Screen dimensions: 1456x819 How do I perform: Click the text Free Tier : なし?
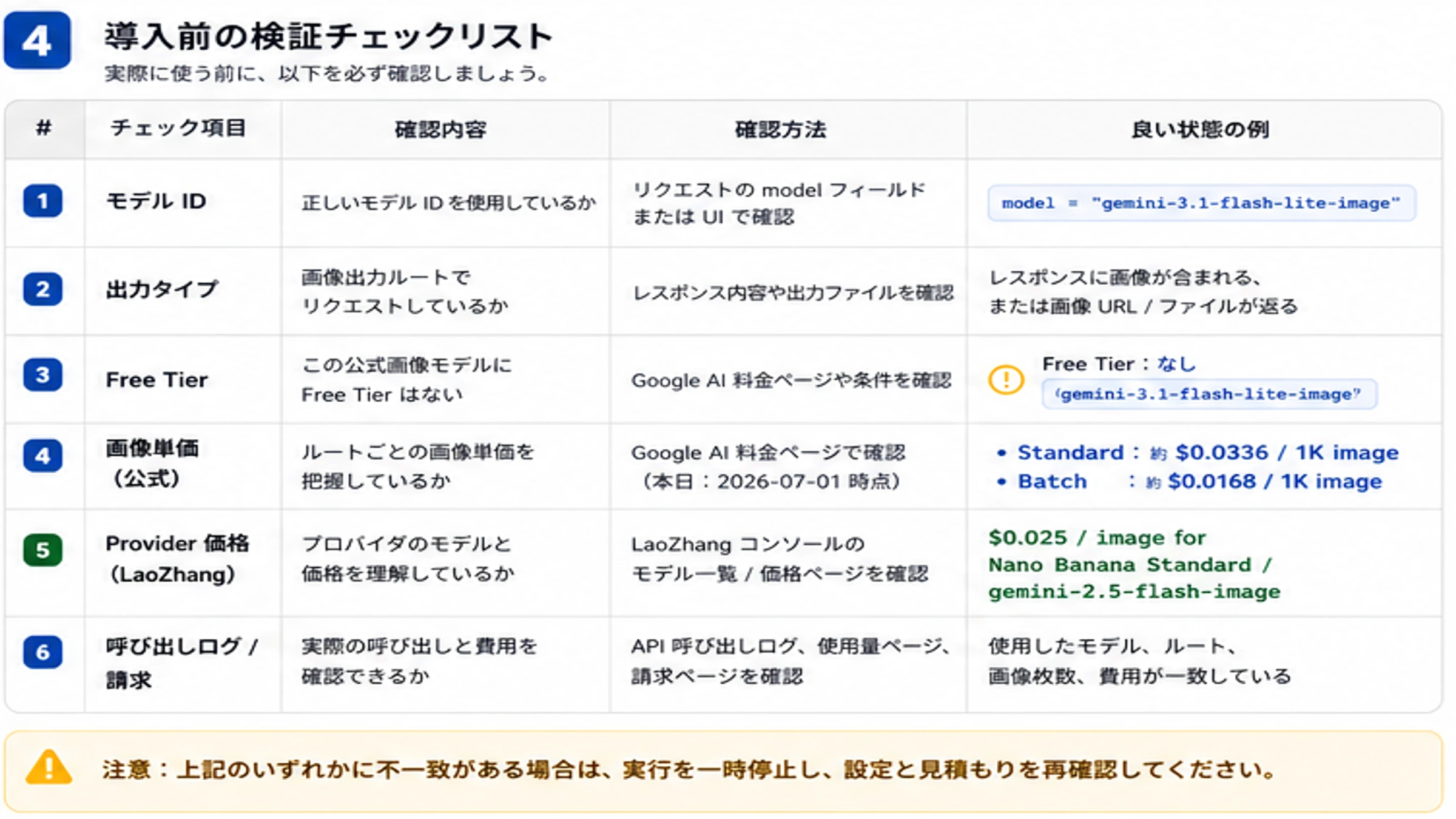coord(1119,364)
